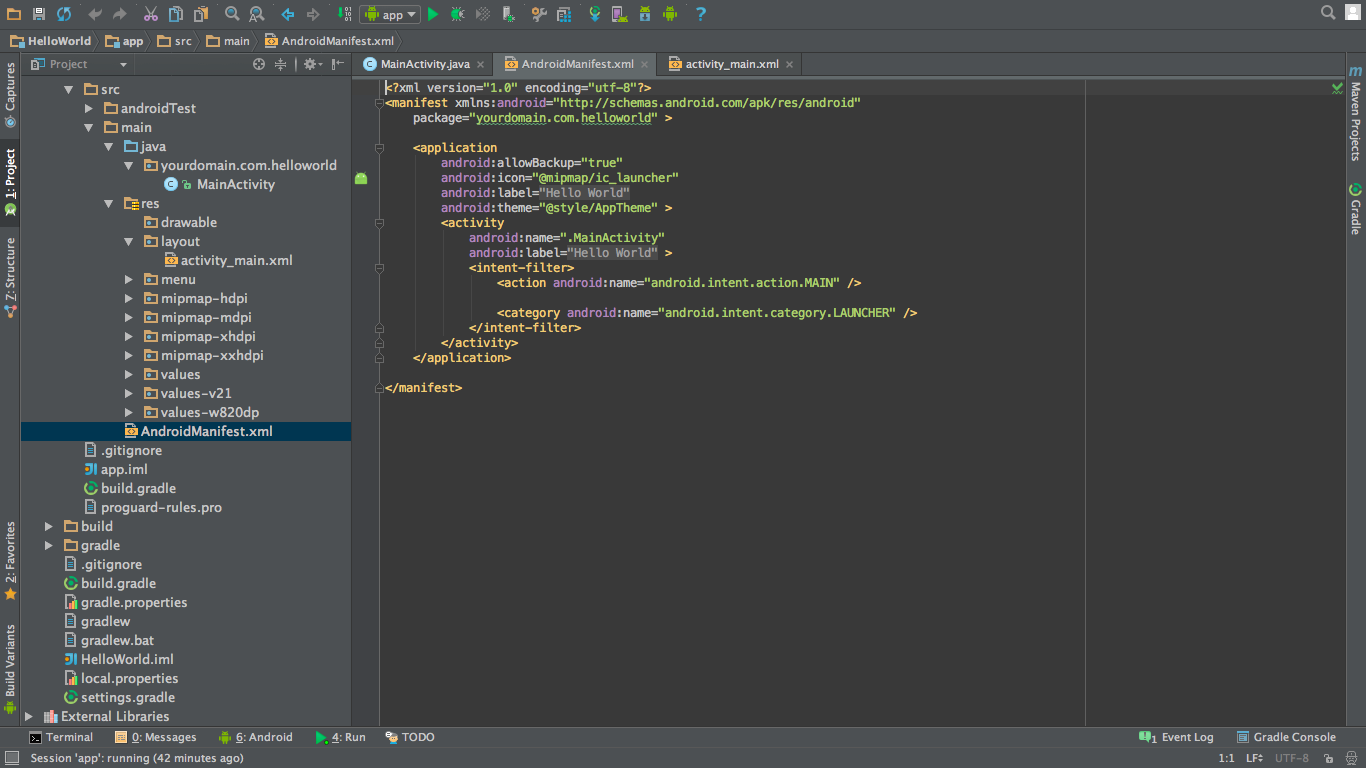The image size is (1366, 768).
Task: Cut selection using the scissors toolbar icon
Action: (153, 14)
